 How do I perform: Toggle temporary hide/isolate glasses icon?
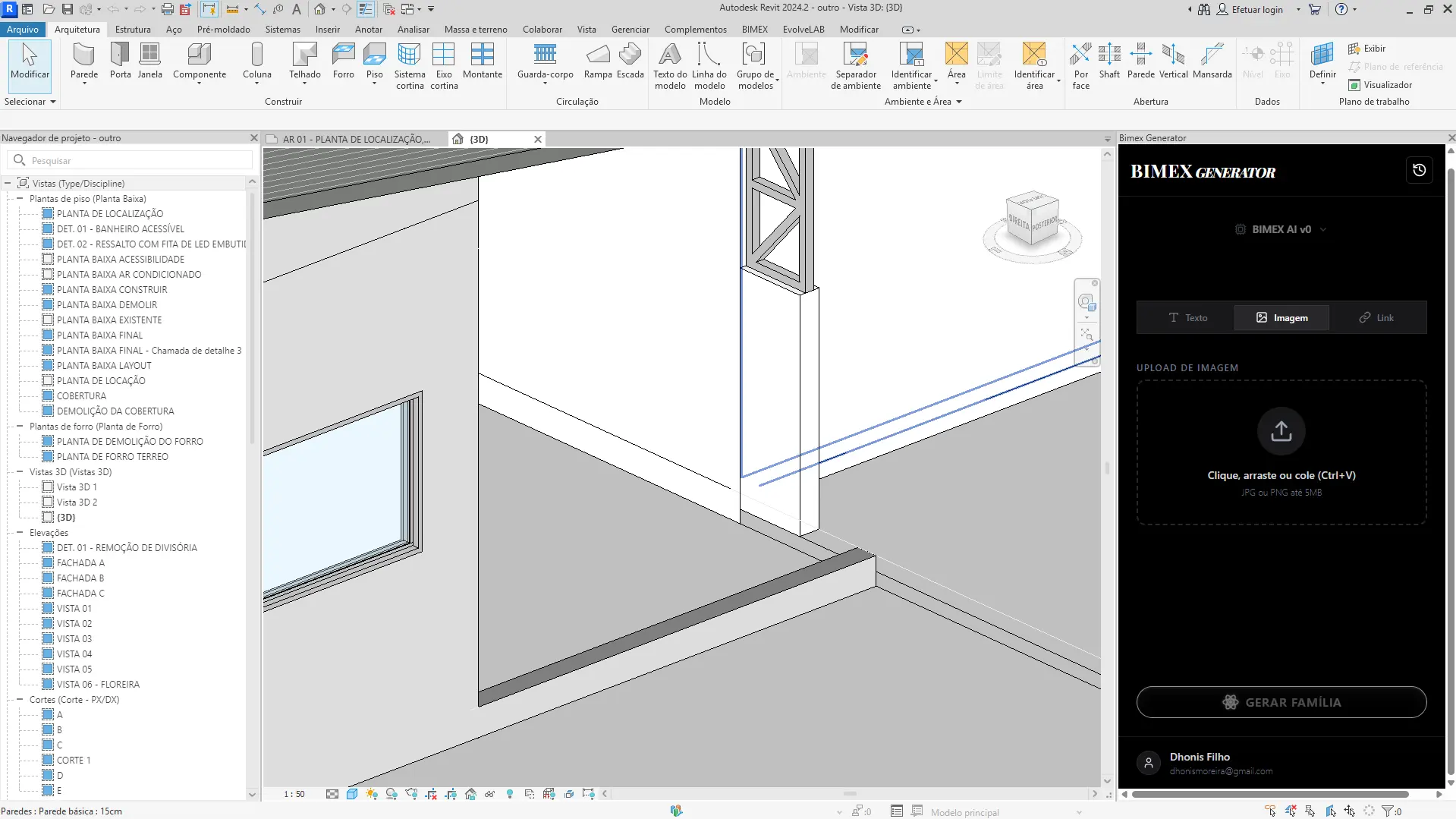490,794
